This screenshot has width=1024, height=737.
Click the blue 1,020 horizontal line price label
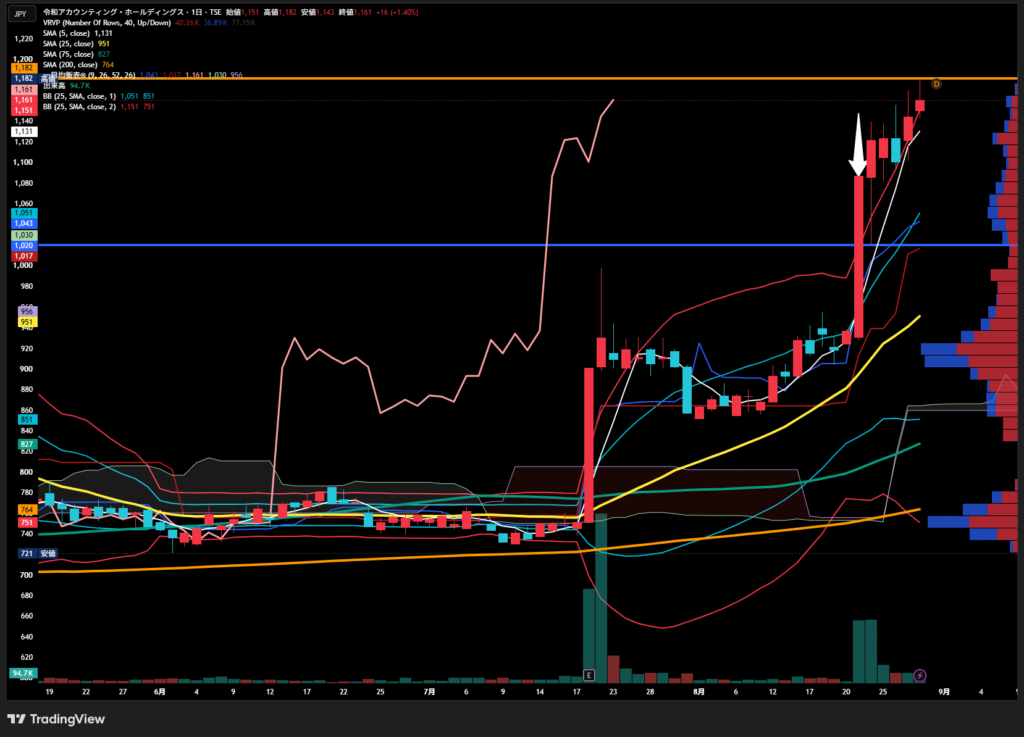[24, 245]
